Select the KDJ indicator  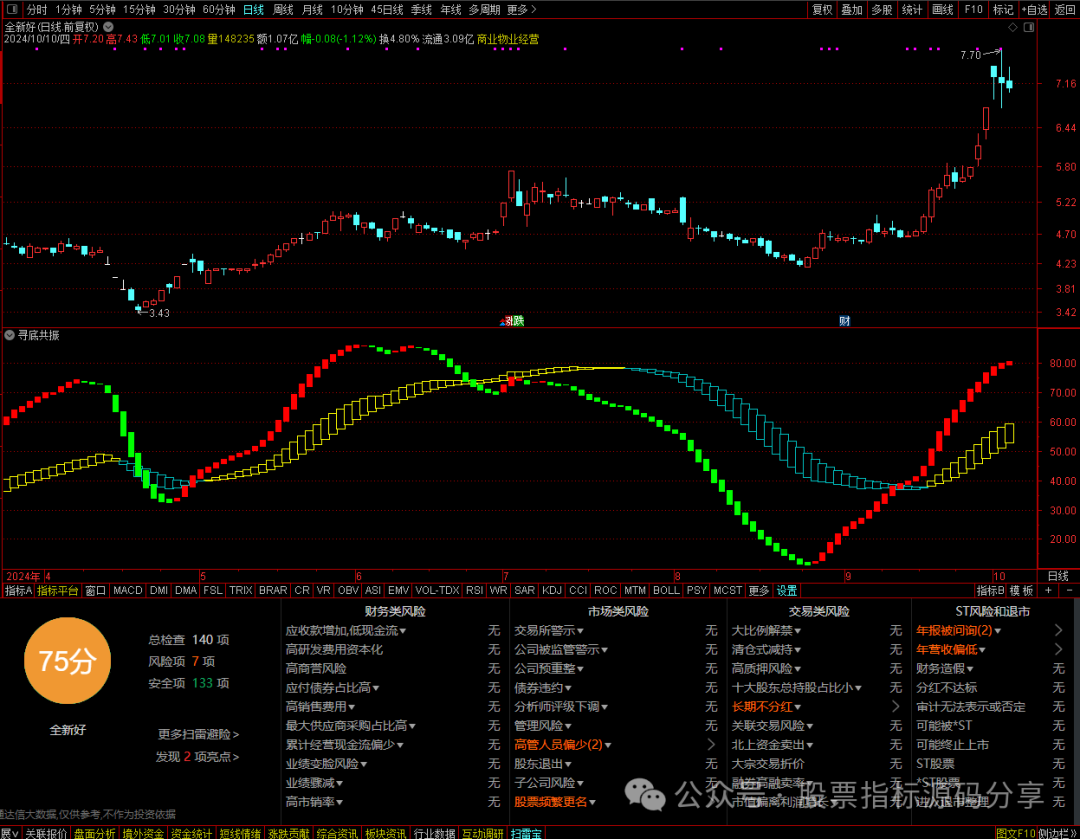pos(552,590)
